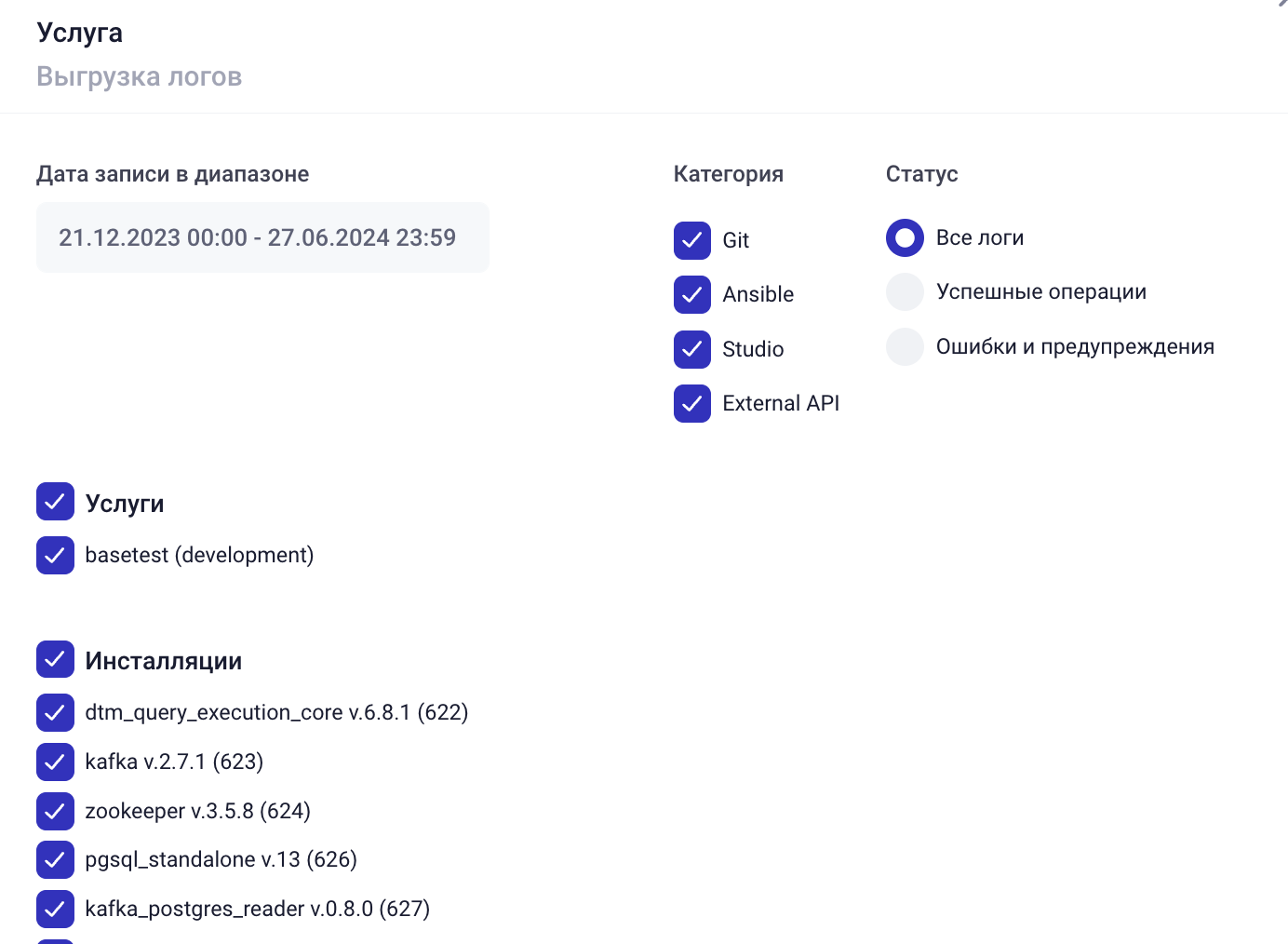Viewport: 1288px width, 944px height.
Task: Select 'Ошибки и предупреждения' radio button
Action: (905, 347)
